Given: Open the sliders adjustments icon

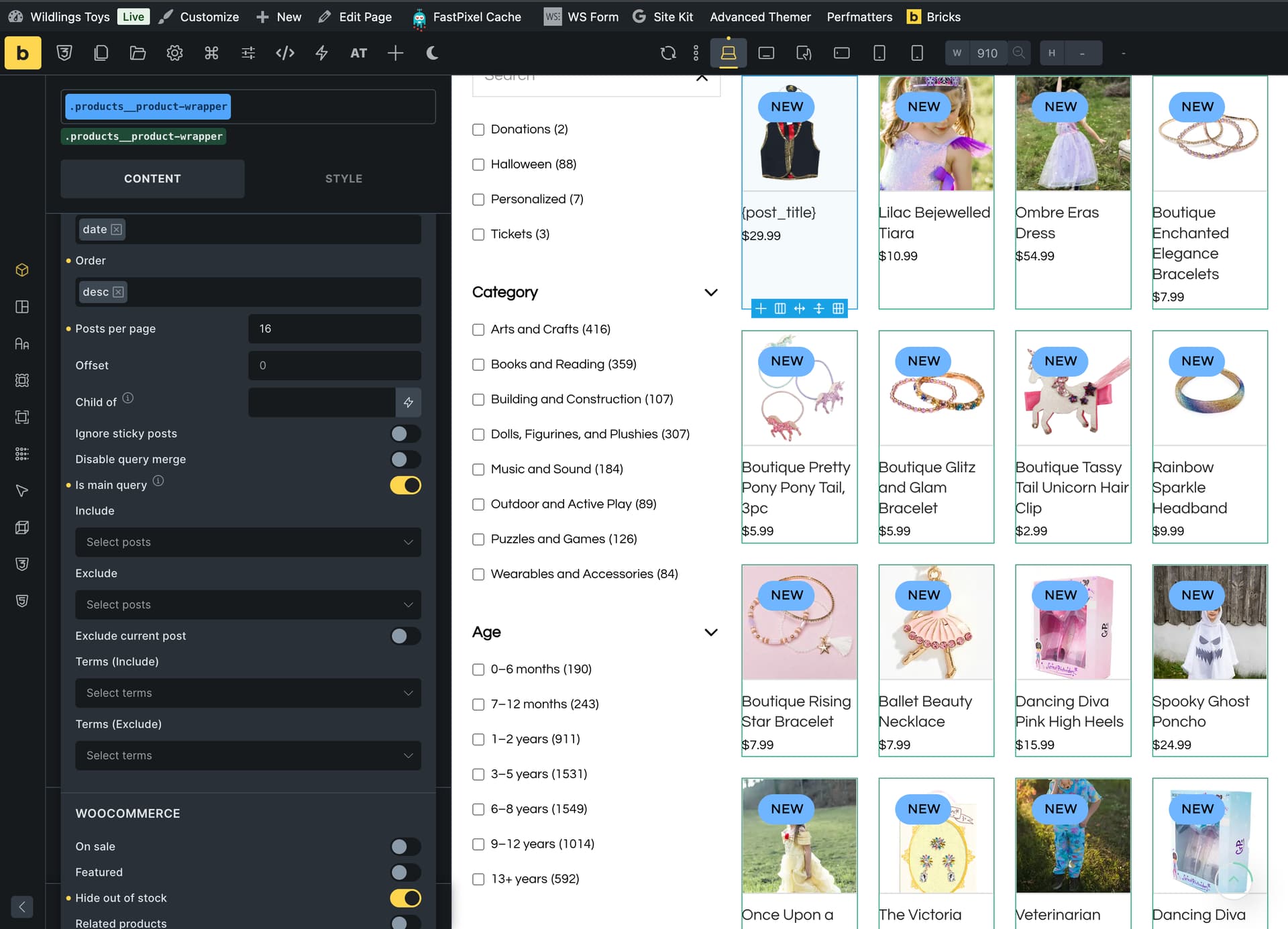Looking at the screenshot, I should point(248,53).
